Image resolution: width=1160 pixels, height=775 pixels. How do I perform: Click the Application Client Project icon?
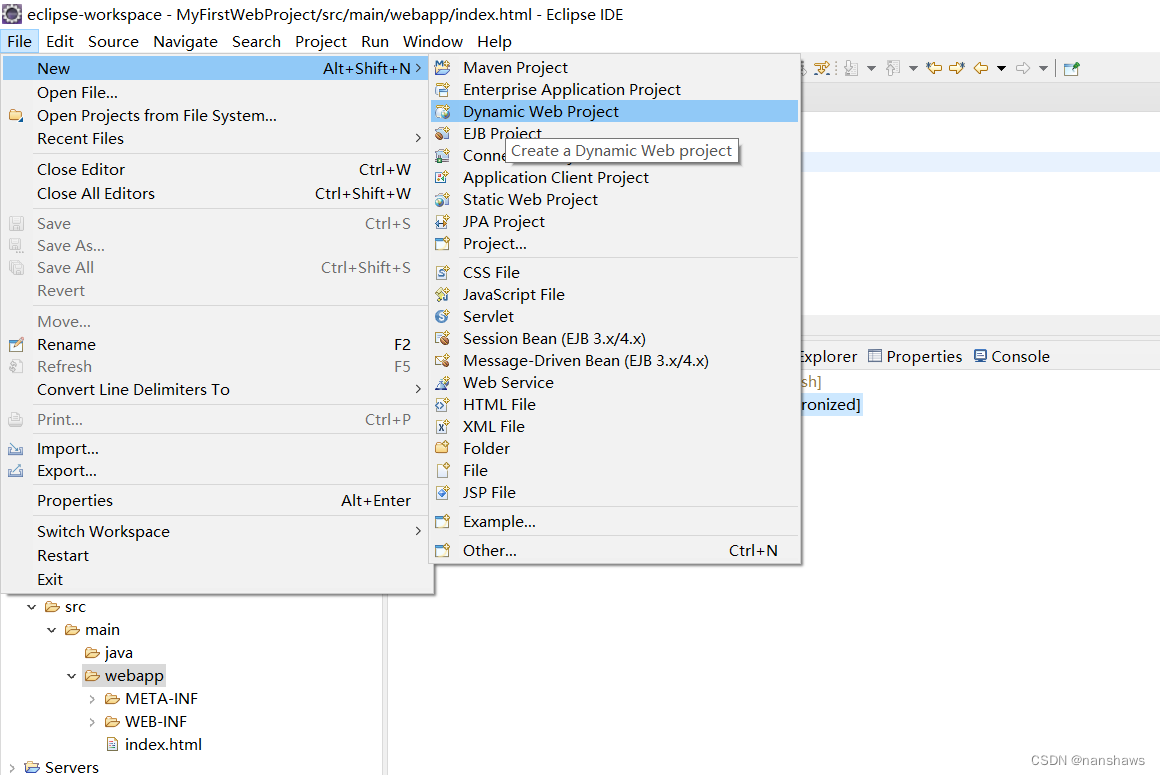442,177
